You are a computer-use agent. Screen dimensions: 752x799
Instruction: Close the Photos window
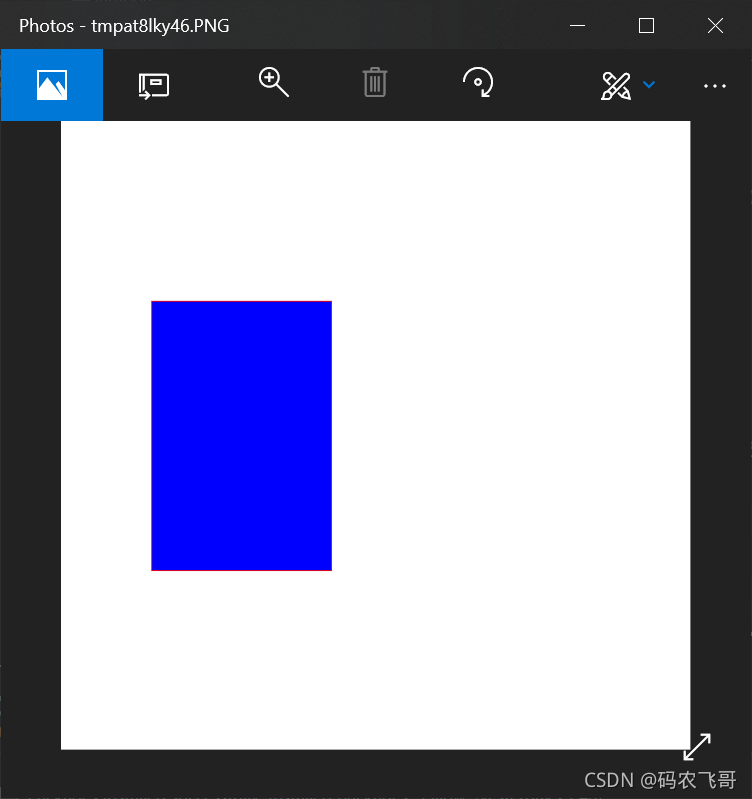pos(715,25)
